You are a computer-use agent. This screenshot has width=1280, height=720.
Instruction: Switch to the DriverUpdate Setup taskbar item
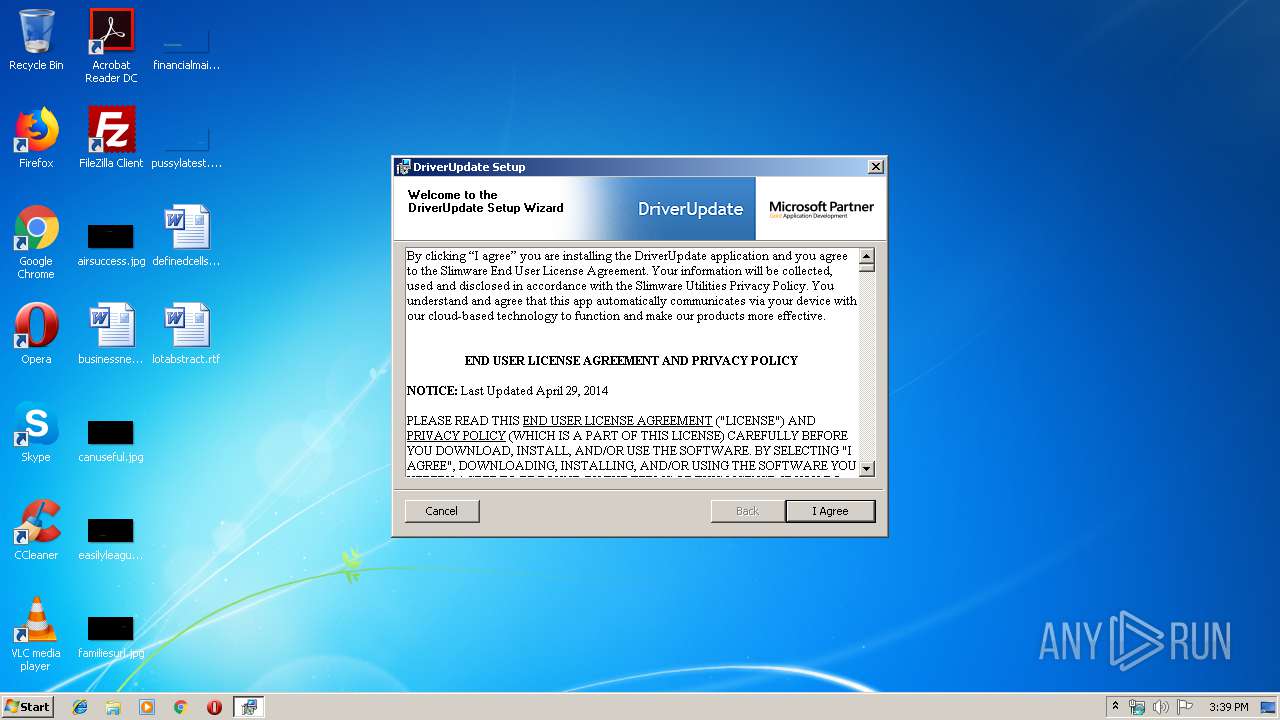(x=249, y=707)
